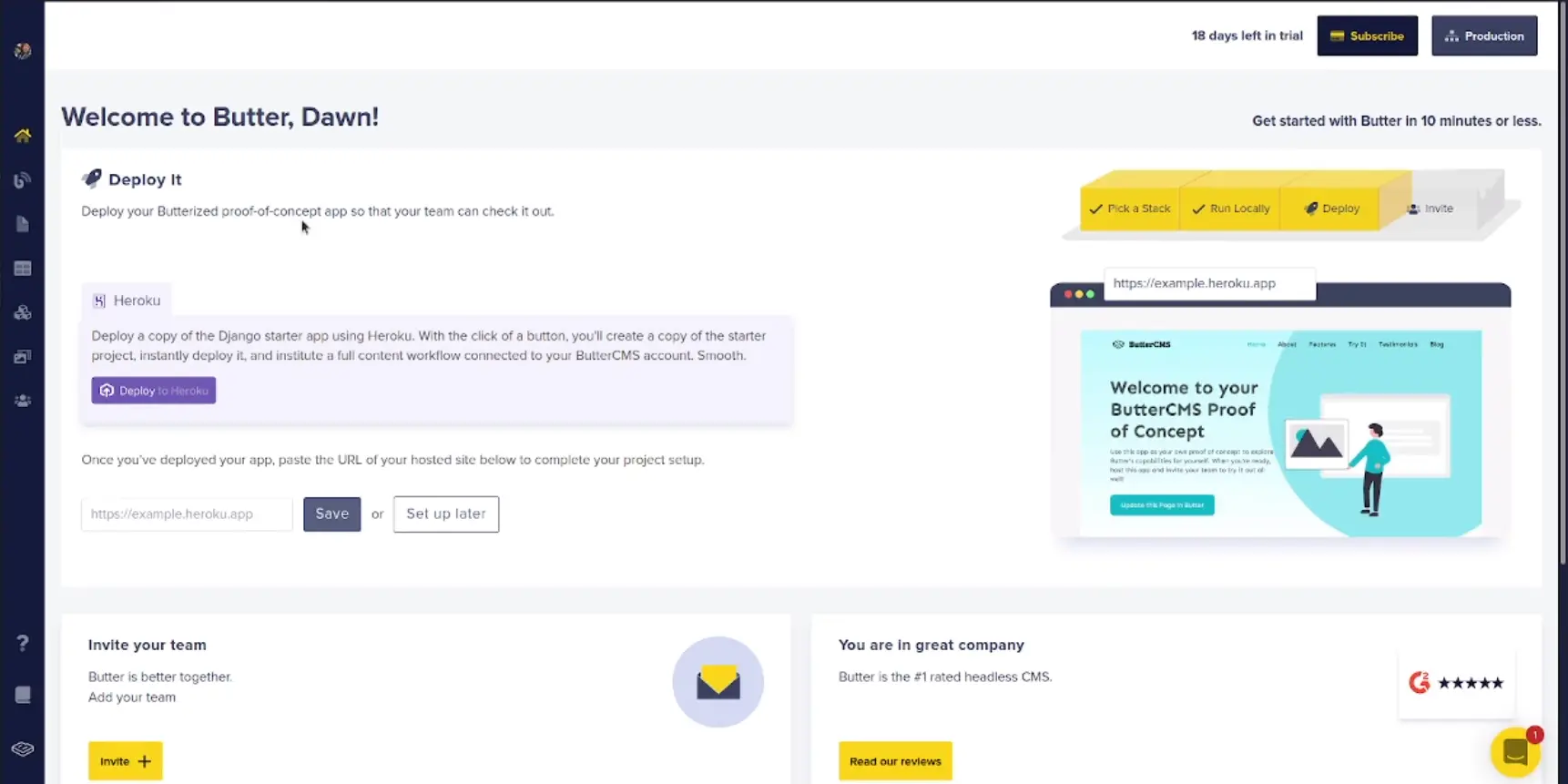This screenshot has height=784, width=1568.
Task: Open the Media Library images icon
Action: [x=23, y=357]
